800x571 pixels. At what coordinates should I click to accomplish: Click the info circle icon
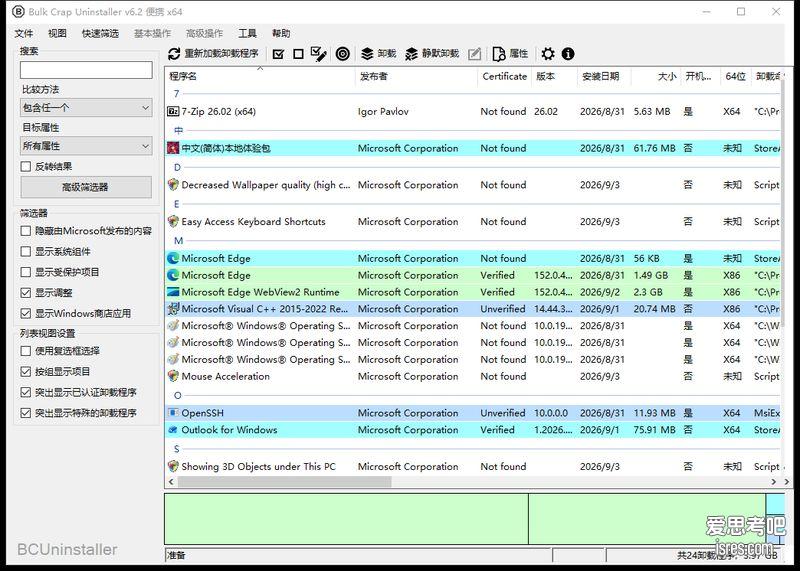[x=568, y=54]
